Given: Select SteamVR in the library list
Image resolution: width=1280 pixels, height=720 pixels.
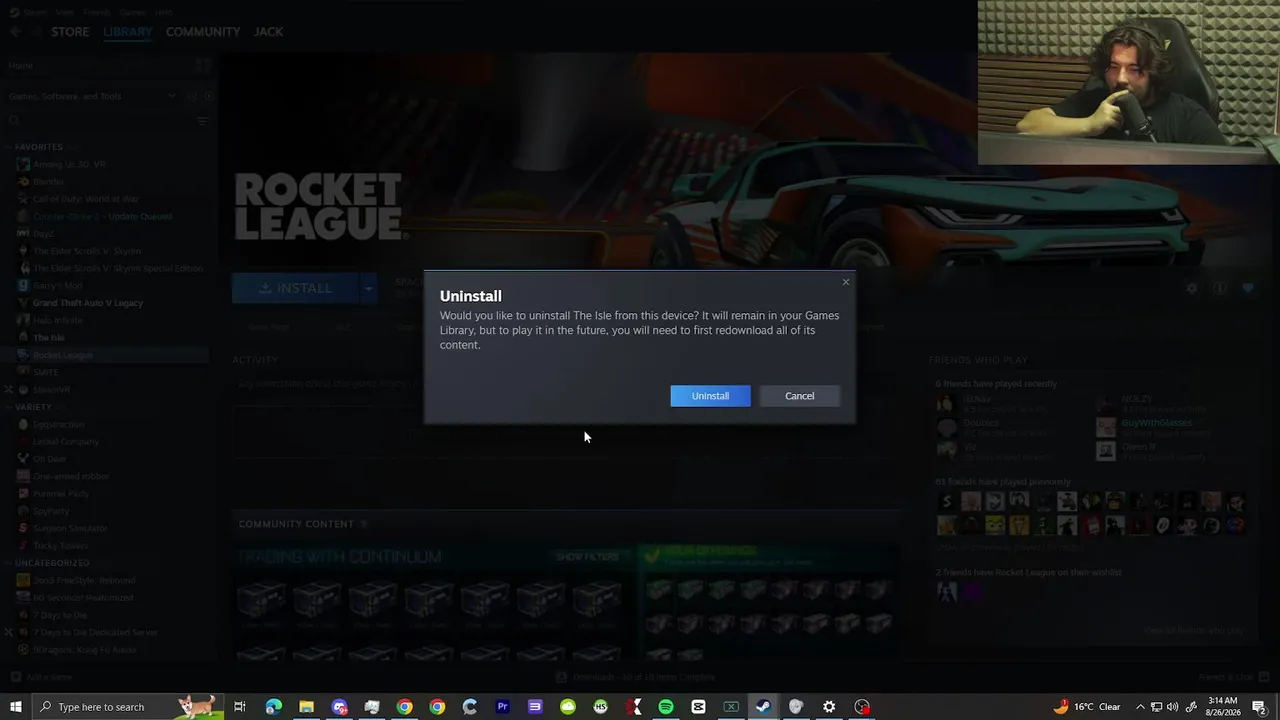Looking at the screenshot, I should (51, 389).
